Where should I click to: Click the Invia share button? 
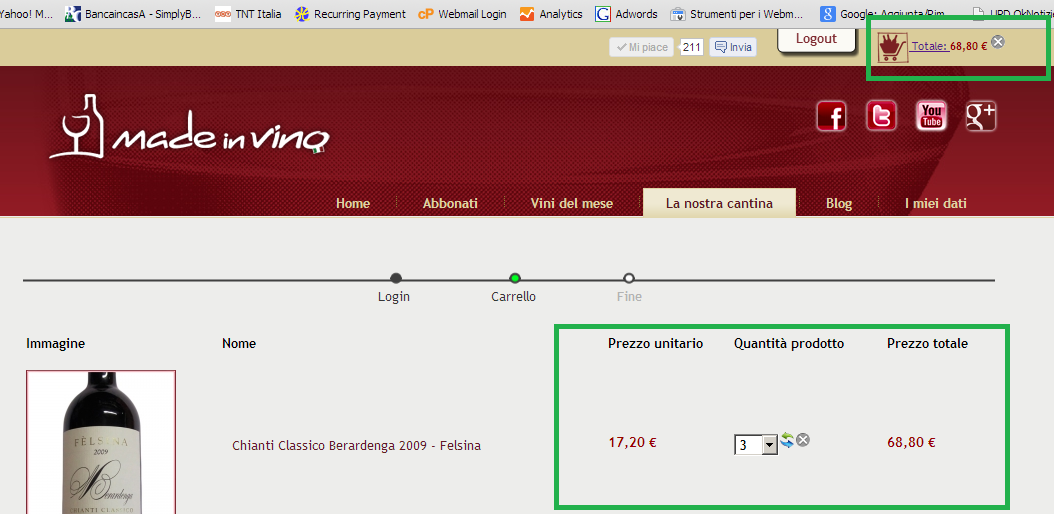(733, 47)
